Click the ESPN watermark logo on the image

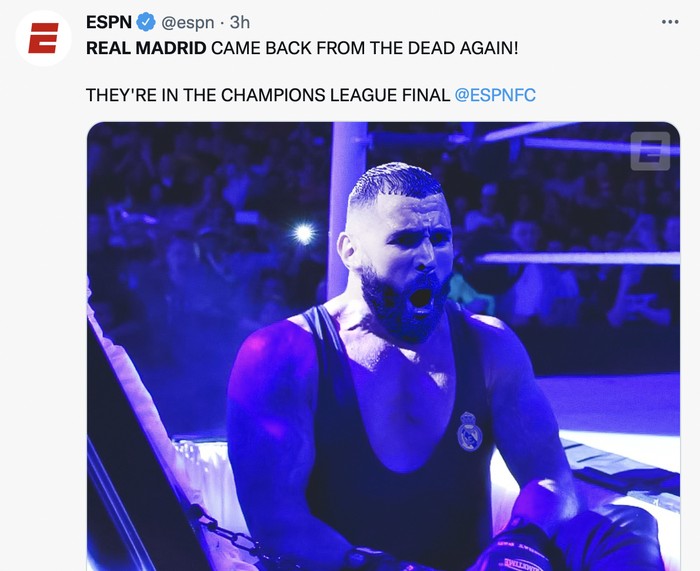point(650,151)
